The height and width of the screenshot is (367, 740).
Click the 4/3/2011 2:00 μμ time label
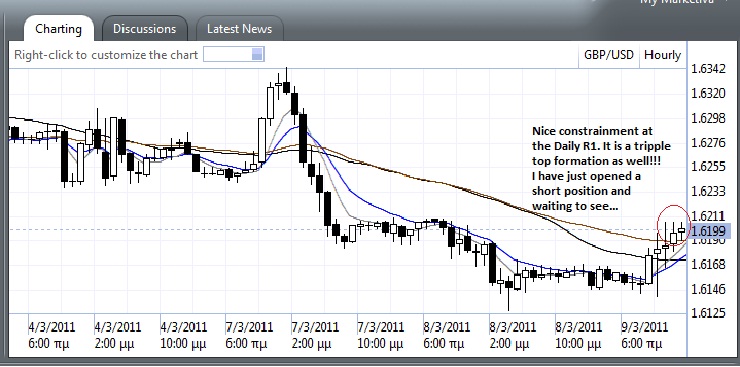[x=117, y=335]
